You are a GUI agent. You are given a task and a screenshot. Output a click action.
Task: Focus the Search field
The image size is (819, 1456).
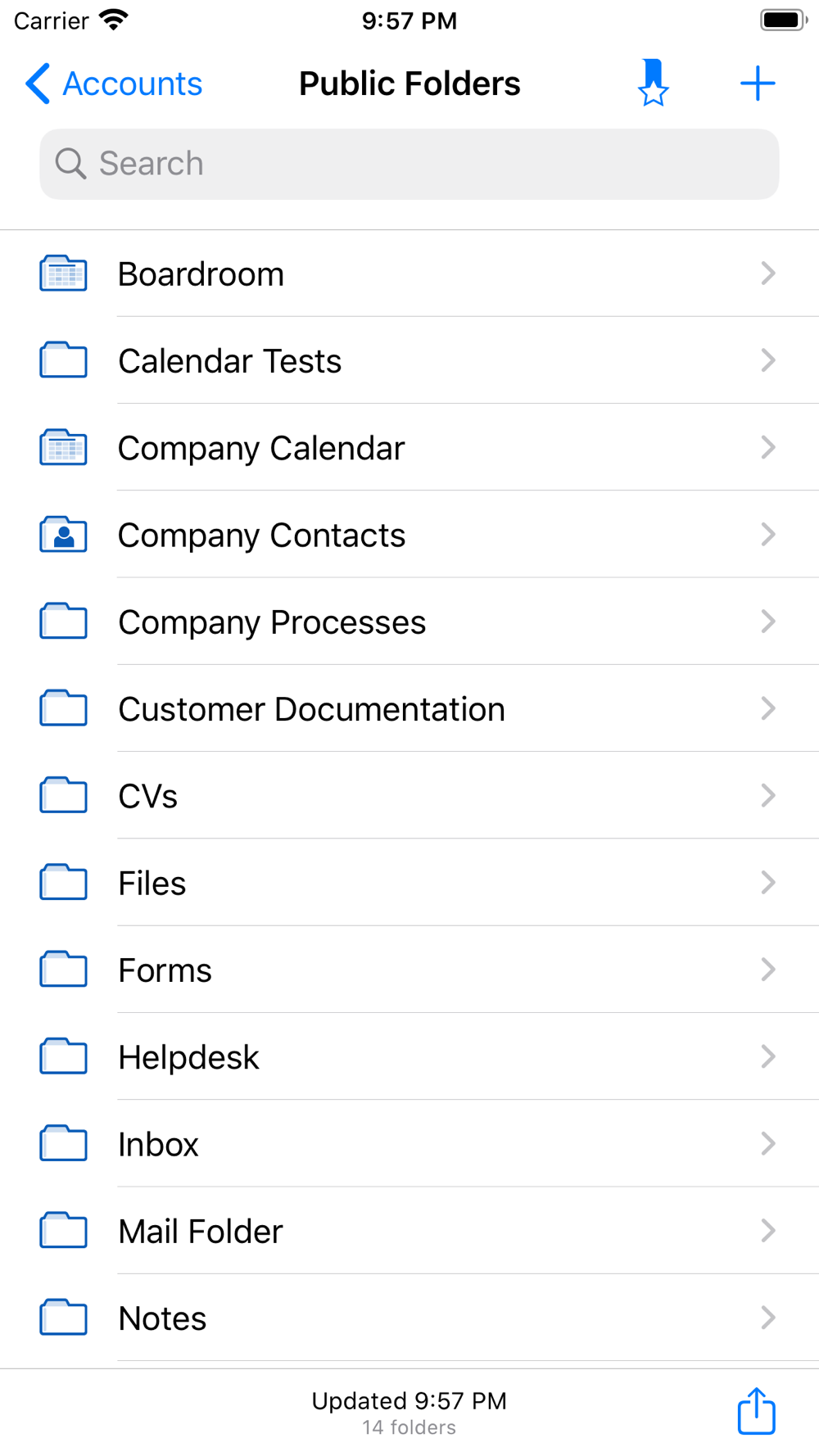pos(409,164)
